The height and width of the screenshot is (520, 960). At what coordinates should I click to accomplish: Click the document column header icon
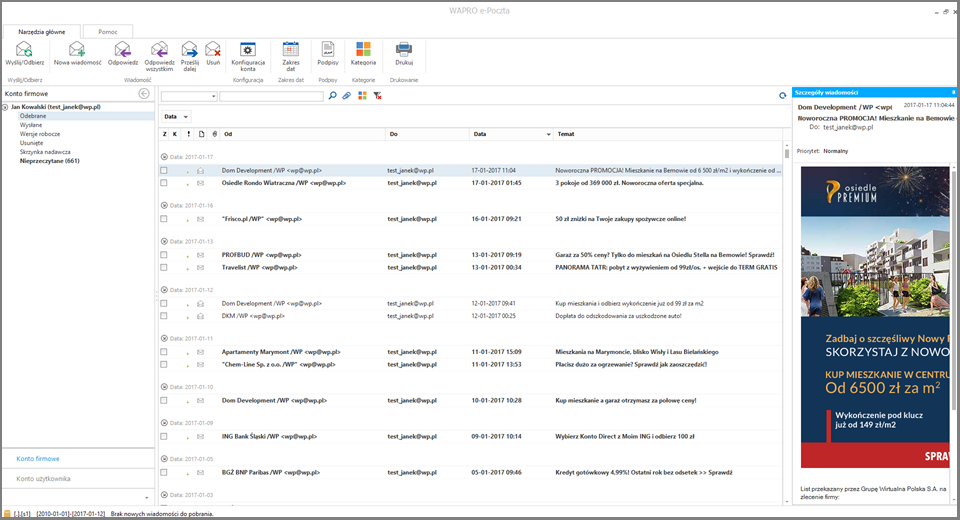[x=201, y=134]
